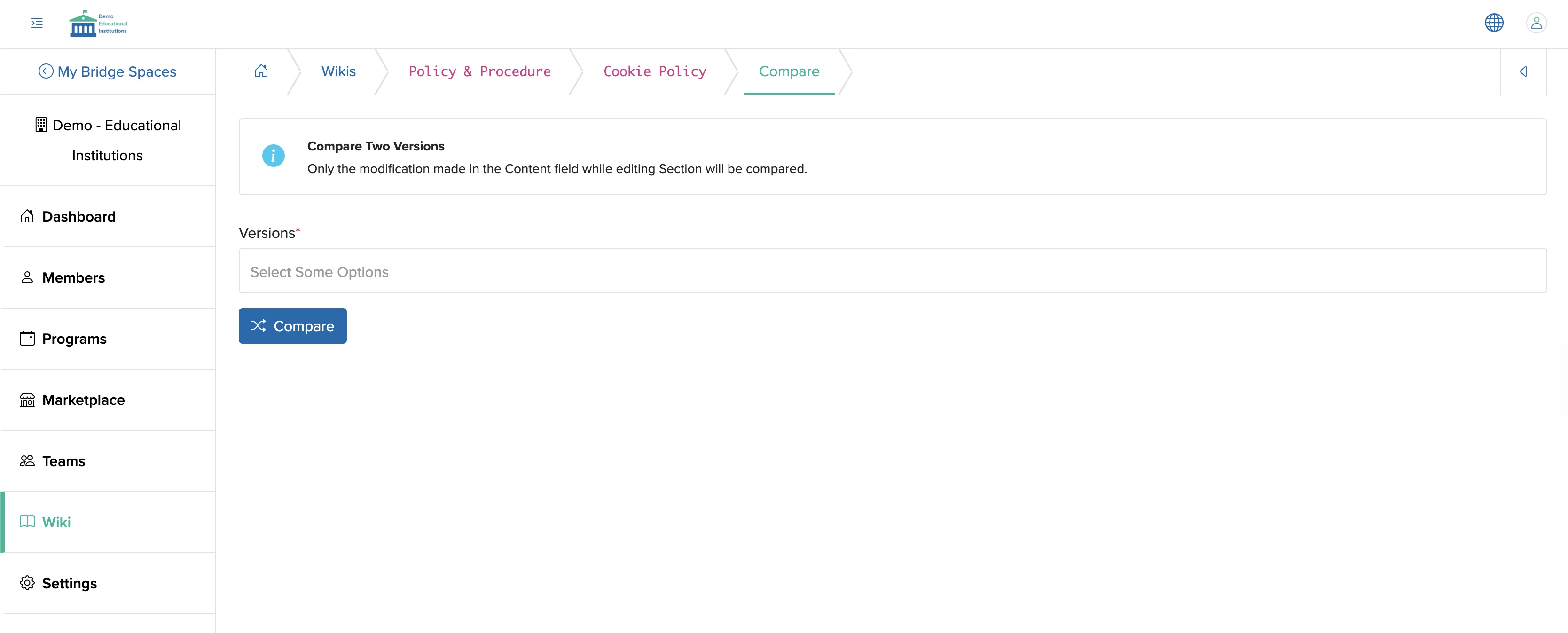Click the Demo Educational Institutions logo

point(99,23)
